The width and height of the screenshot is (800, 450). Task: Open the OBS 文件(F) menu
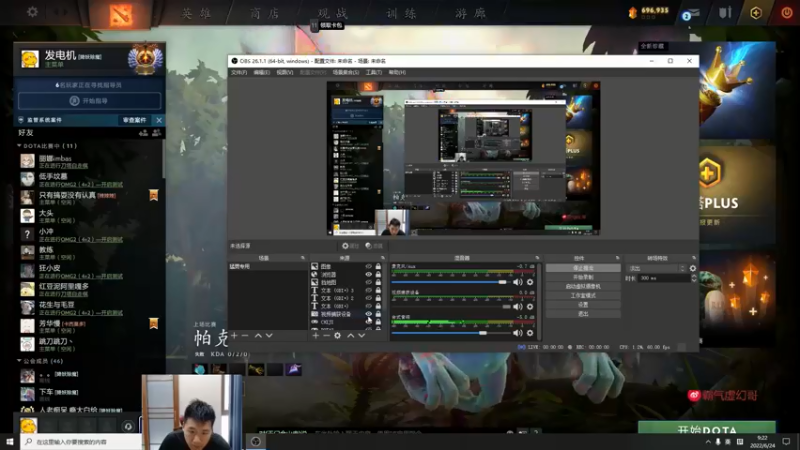[239, 72]
